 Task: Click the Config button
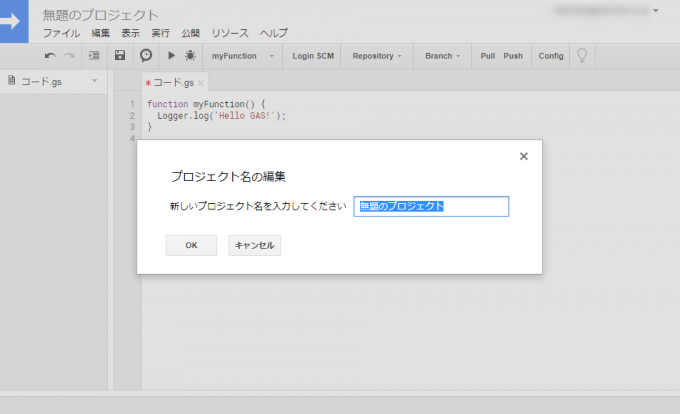pyautogui.click(x=551, y=56)
